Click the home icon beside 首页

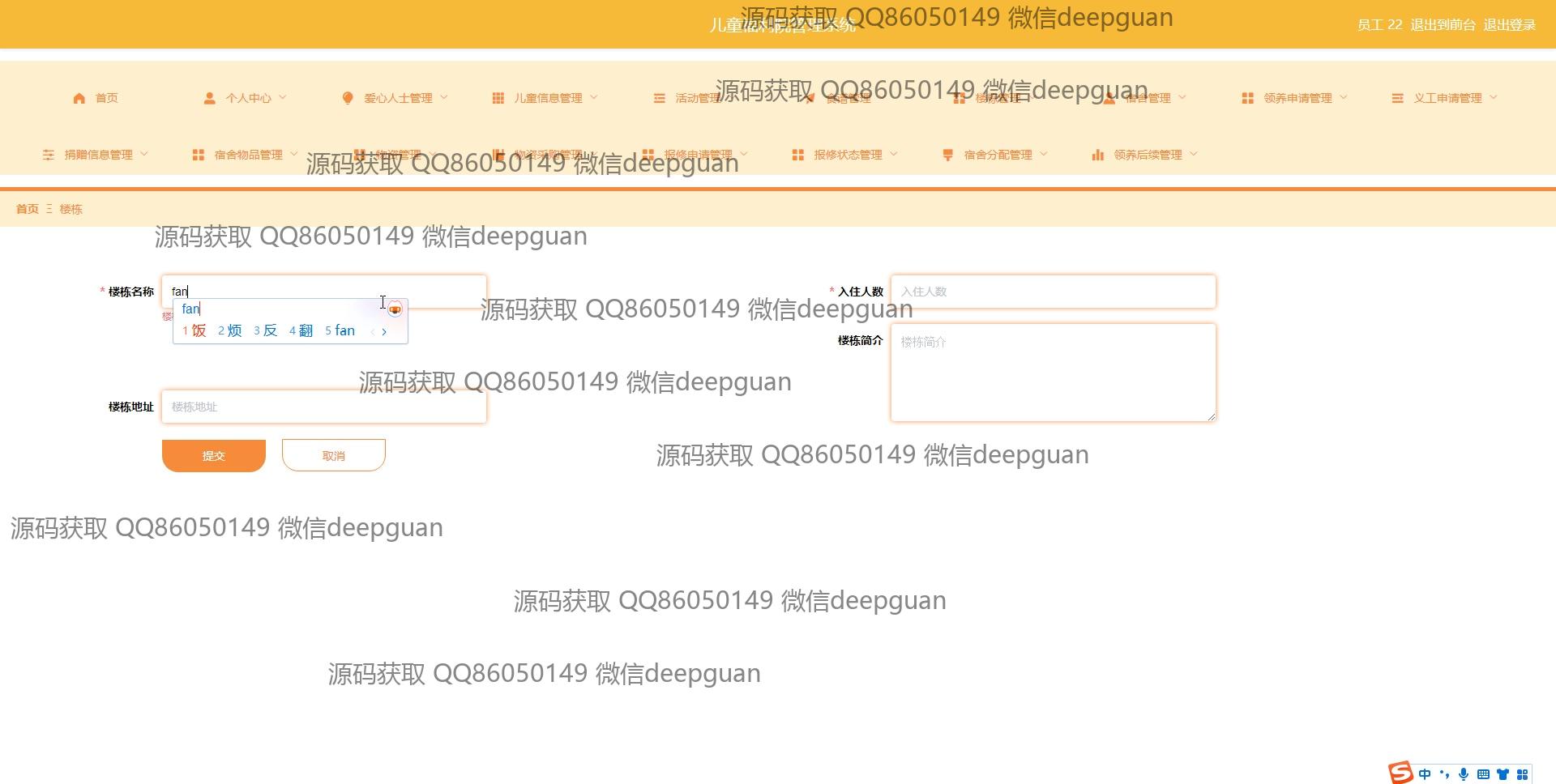79,98
